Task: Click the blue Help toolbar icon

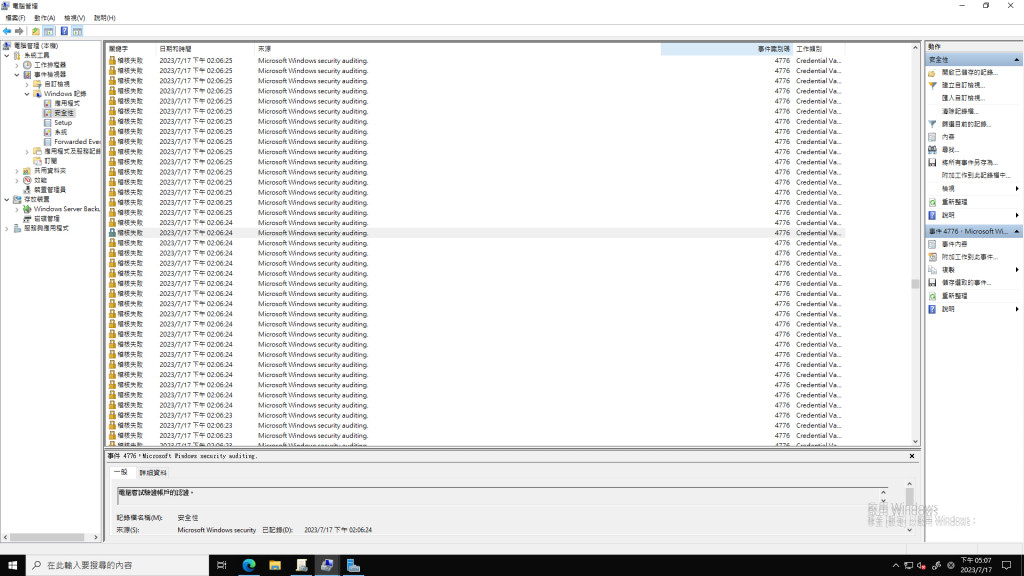Action: tap(64, 31)
